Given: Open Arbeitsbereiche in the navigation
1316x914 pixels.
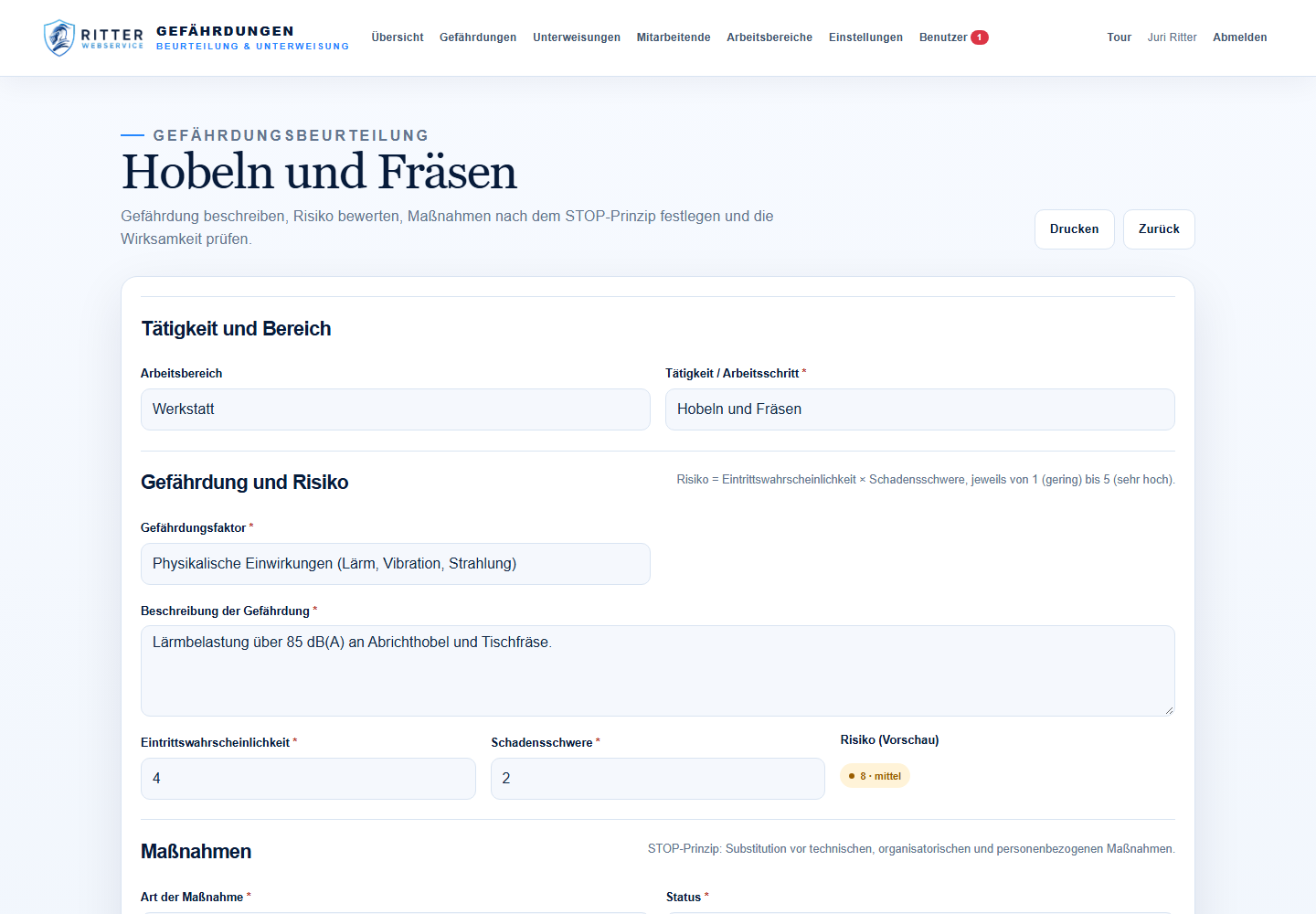Looking at the screenshot, I should [x=769, y=37].
